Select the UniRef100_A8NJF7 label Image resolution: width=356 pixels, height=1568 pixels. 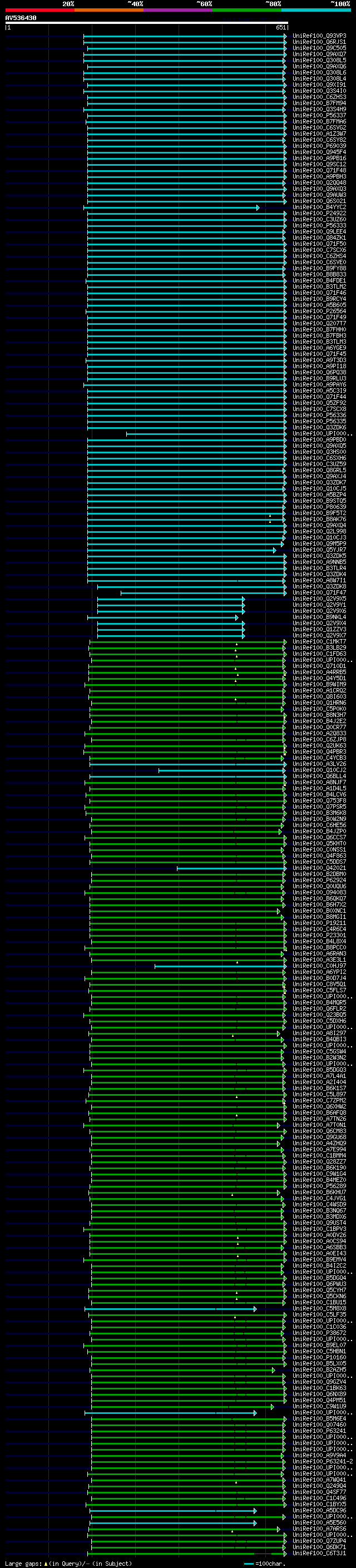point(319,782)
